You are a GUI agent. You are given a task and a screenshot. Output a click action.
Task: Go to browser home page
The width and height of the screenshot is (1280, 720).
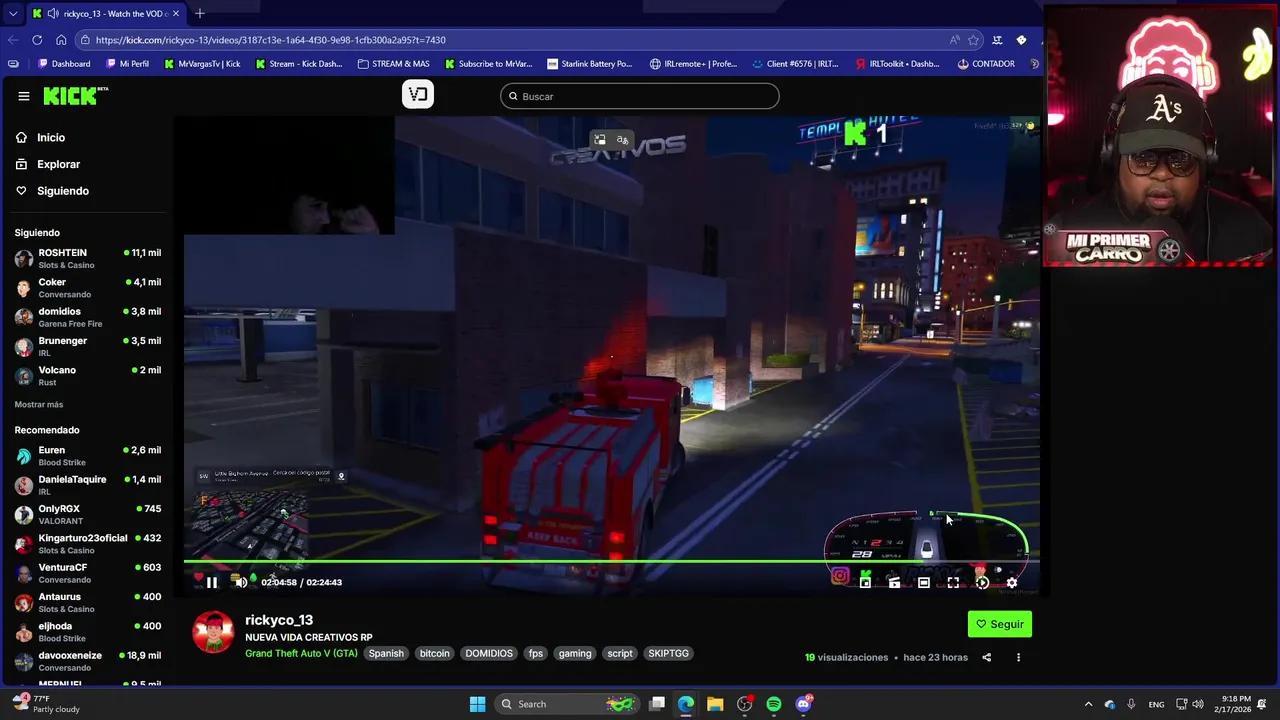point(61,40)
